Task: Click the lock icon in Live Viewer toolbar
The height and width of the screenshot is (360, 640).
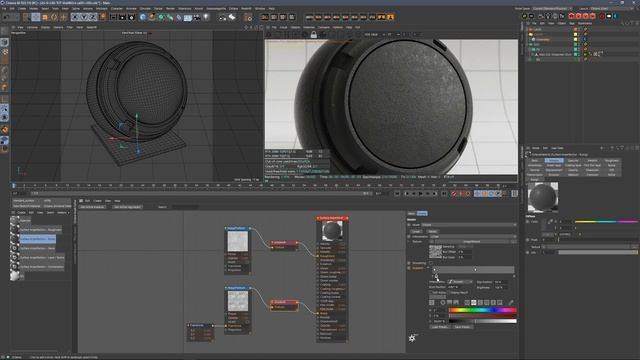Action: click(x=313, y=35)
